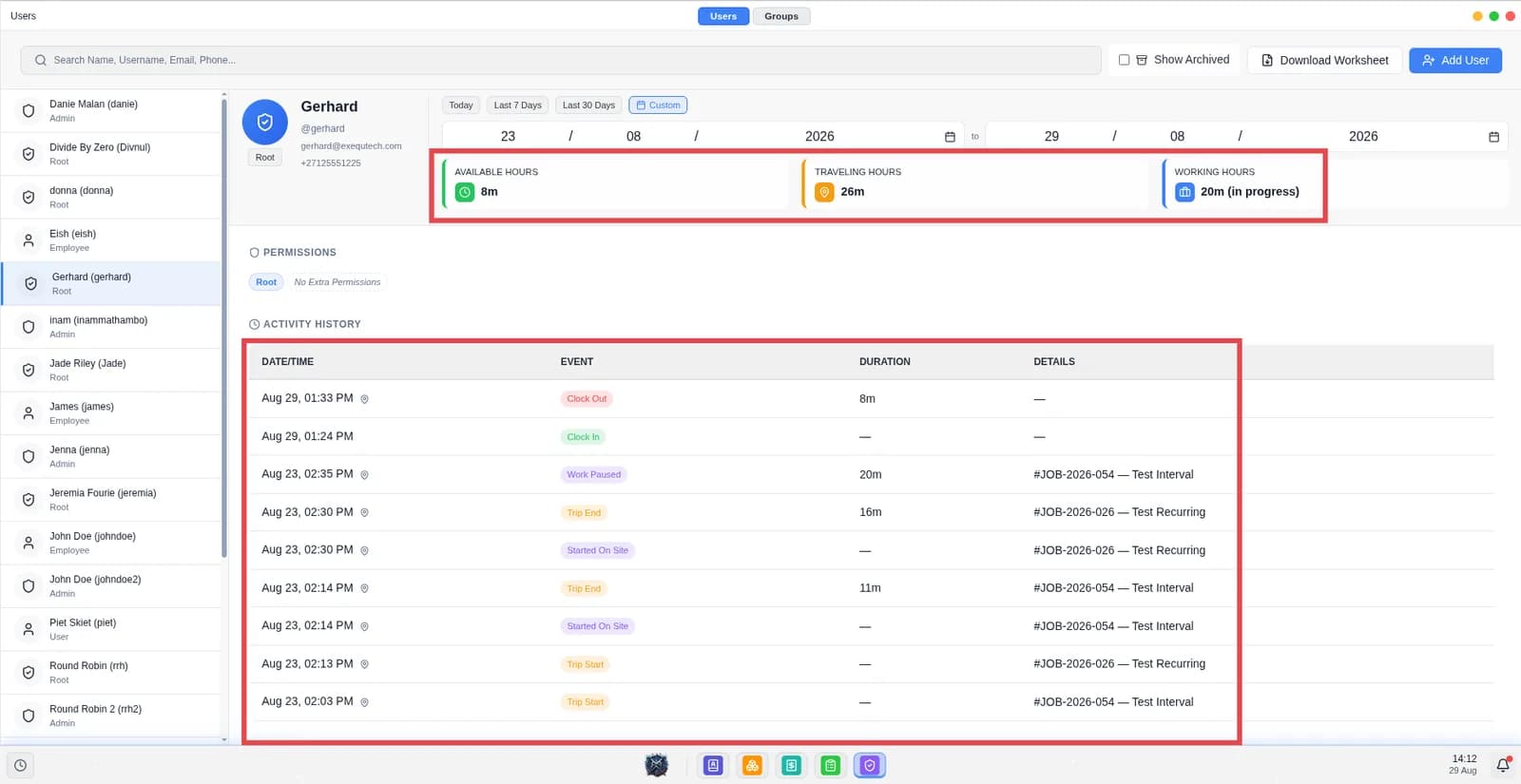The image size is (1521, 784).
Task: Select Jade Riley (Jade) user
Action: pyautogui.click(x=111, y=370)
